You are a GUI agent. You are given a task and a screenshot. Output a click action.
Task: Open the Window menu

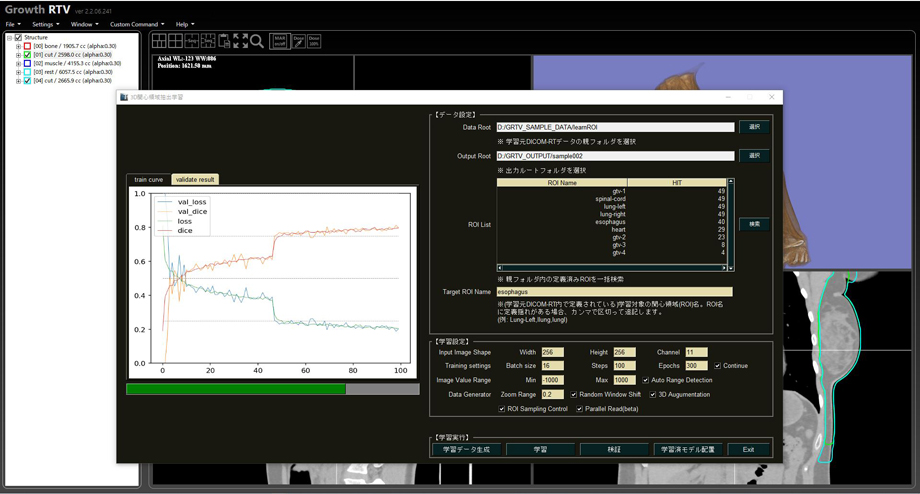click(x=84, y=24)
